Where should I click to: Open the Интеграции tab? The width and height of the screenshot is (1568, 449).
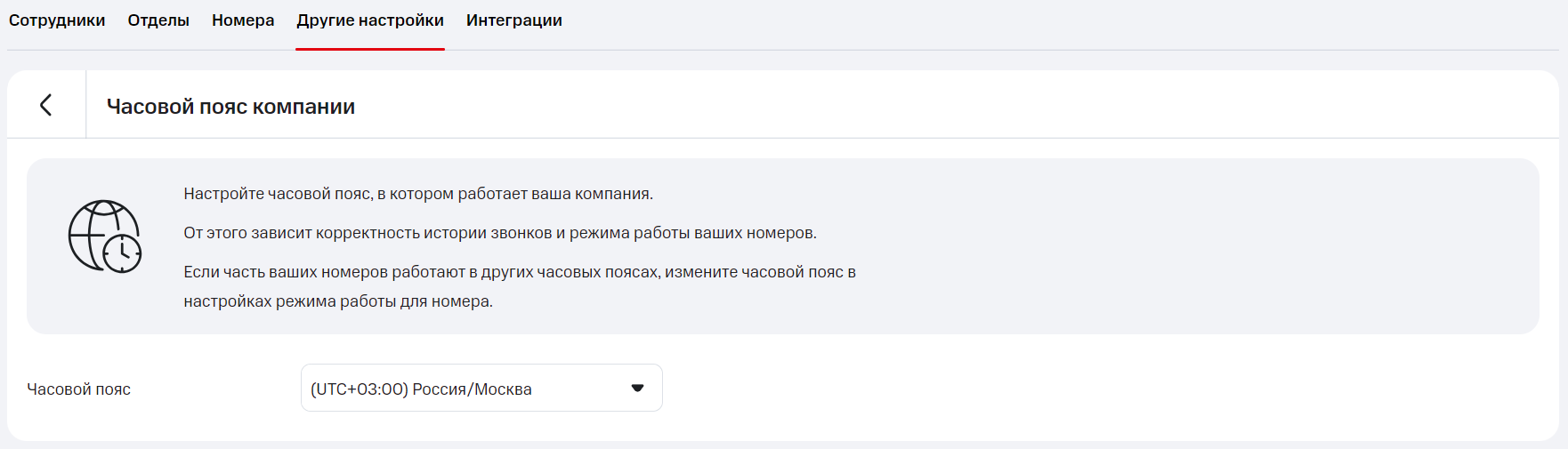click(513, 20)
